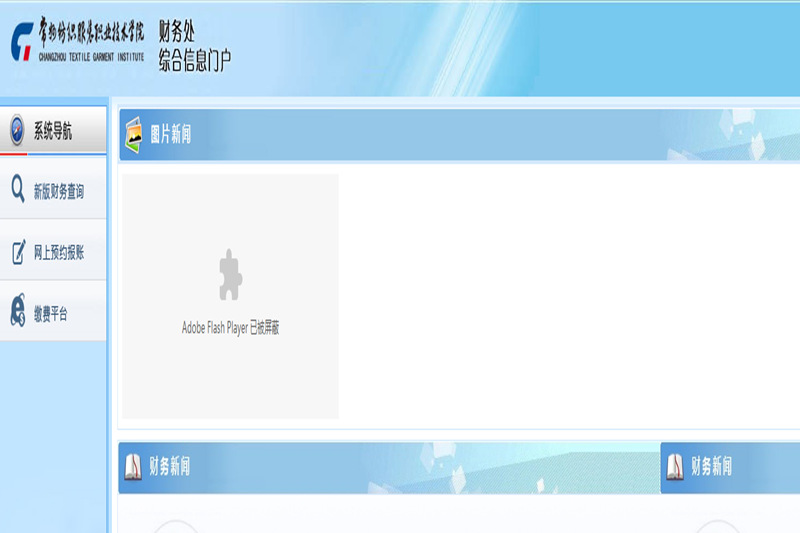Click the book icon in left 财务新闻 header

click(x=133, y=467)
